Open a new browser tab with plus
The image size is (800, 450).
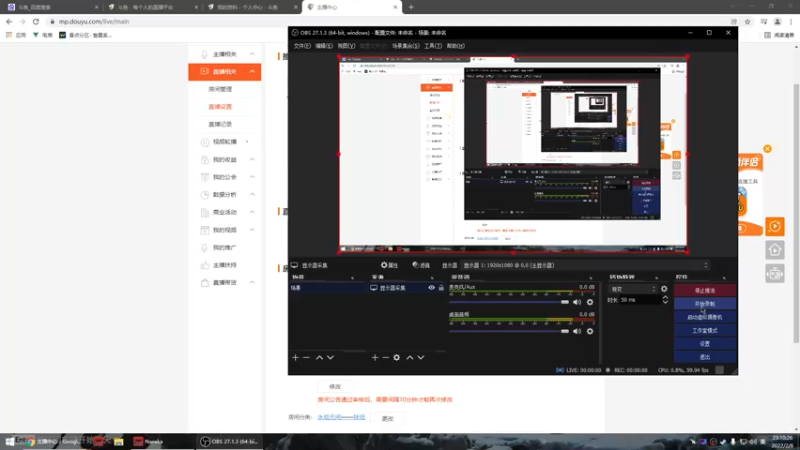[x=411, y=7]
